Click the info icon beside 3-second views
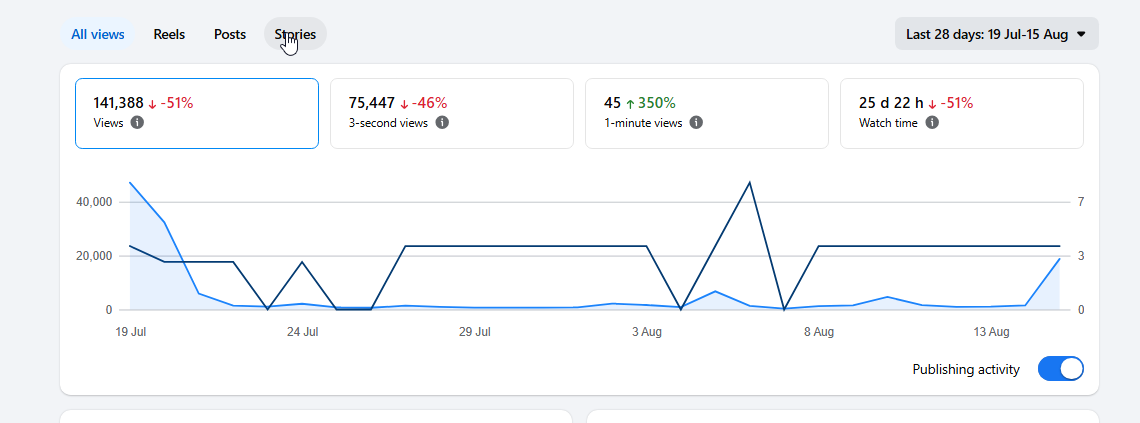 [442, 123]
